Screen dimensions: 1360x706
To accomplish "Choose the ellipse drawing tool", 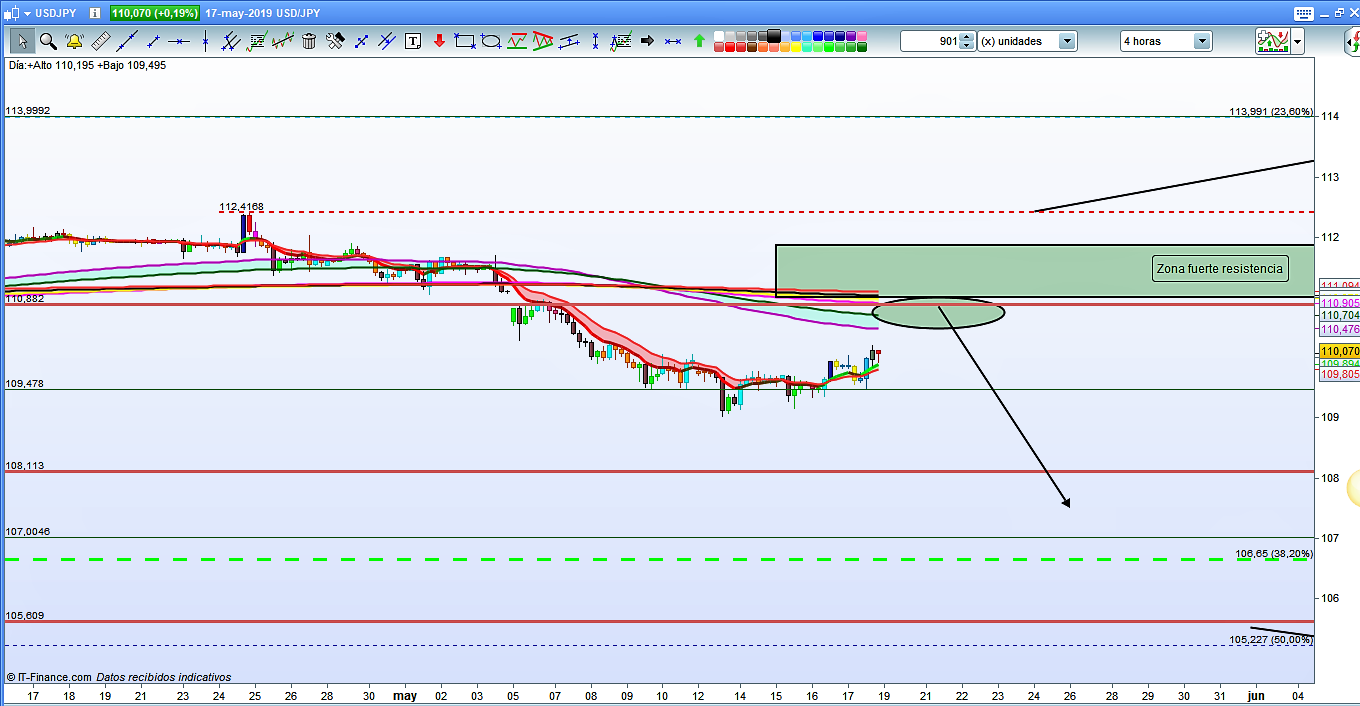I will point(490,41).
